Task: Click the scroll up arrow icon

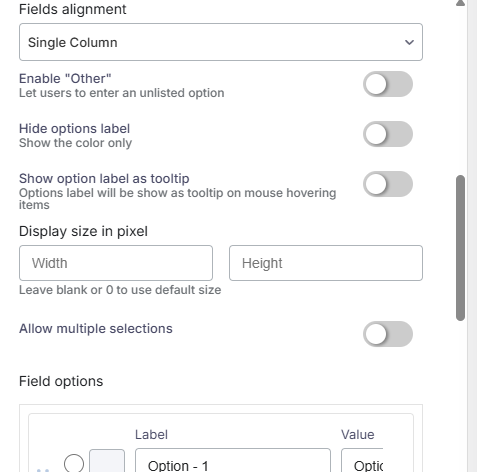Action: [460, 3]
